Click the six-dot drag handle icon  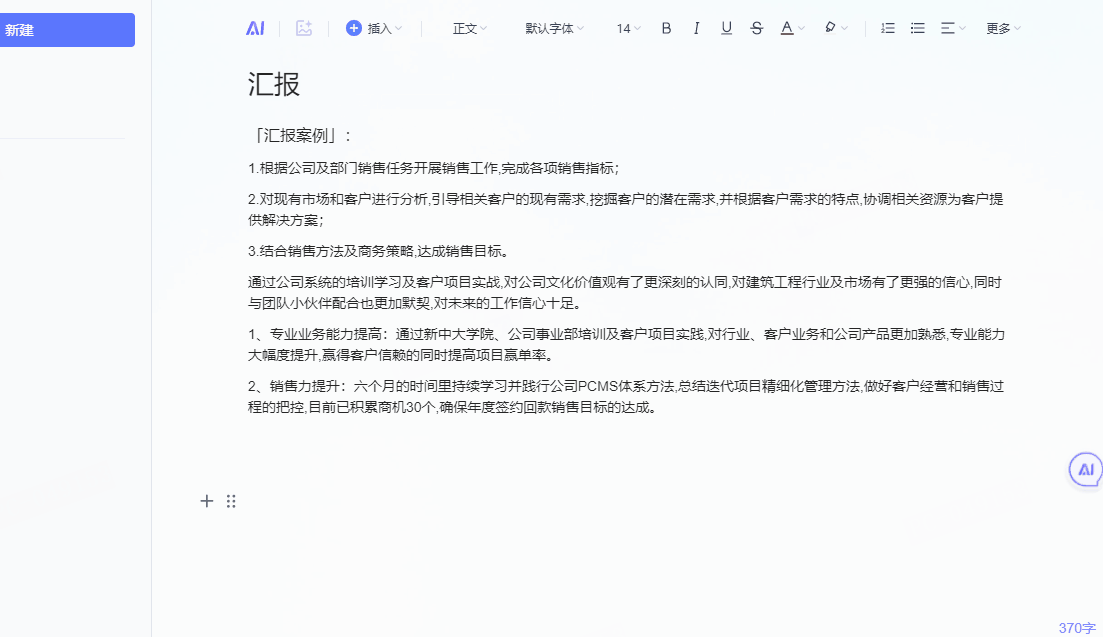pyautogui.click(x=231, y=501)
